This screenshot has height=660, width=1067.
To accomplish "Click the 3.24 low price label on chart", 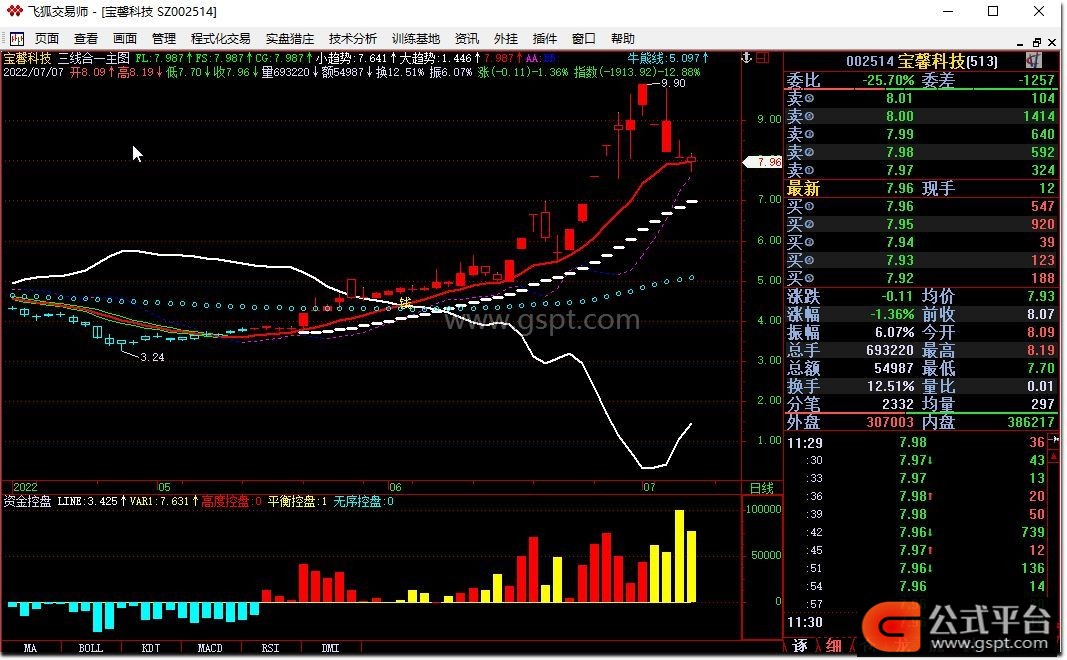I will [152, 357].
